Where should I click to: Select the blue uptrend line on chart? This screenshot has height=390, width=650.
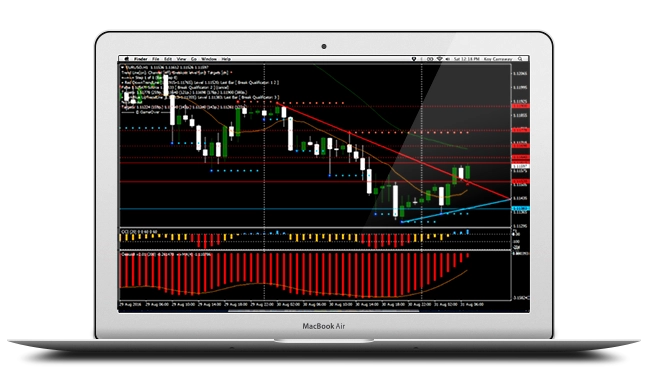click(456, 211)
